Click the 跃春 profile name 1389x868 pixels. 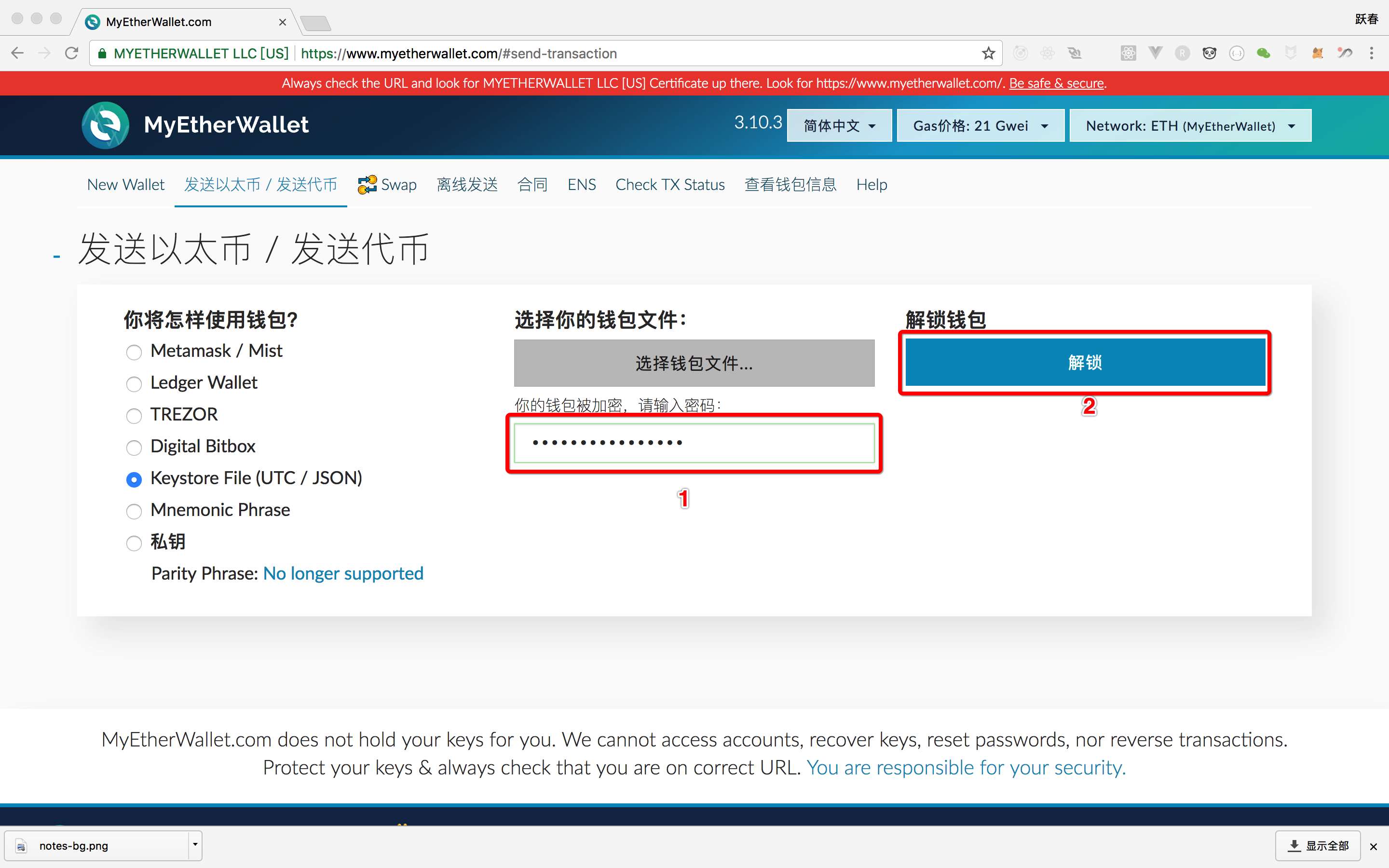point(1367,19)
